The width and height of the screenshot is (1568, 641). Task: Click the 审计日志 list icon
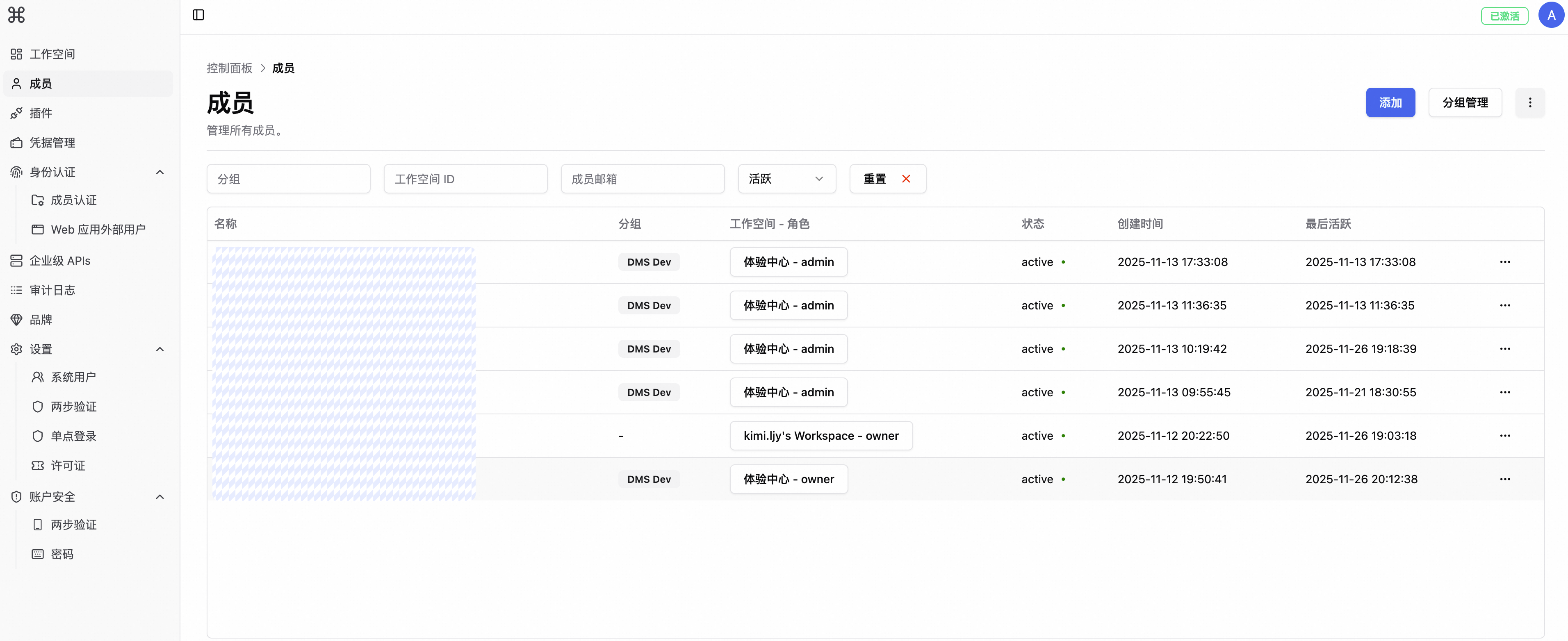pyautogui.click(x=16, y=290)
